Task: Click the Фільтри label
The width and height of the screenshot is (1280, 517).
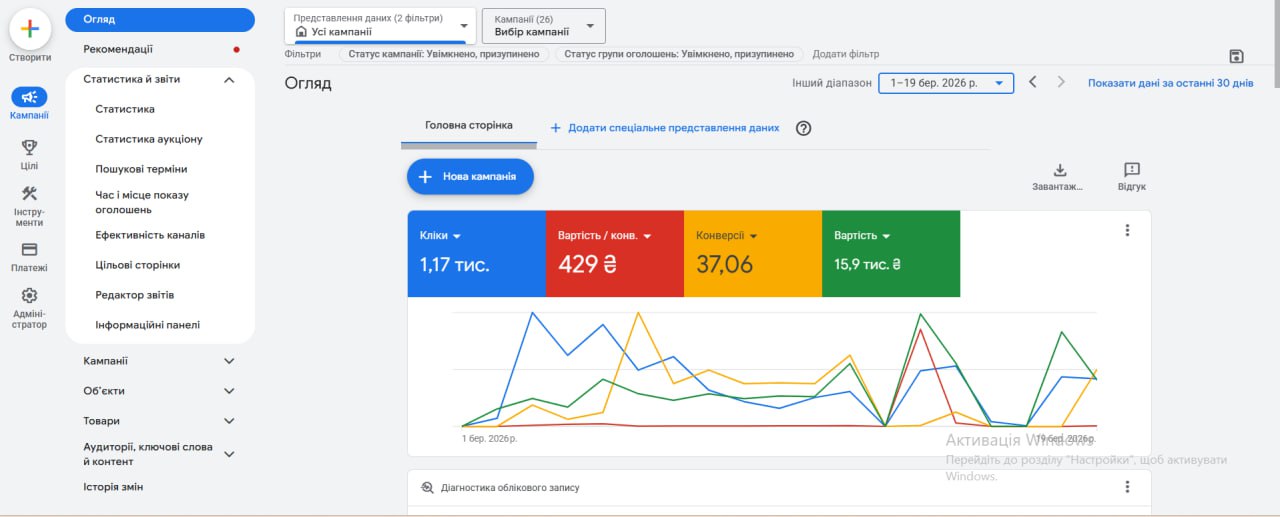Action: pos(303,54)
